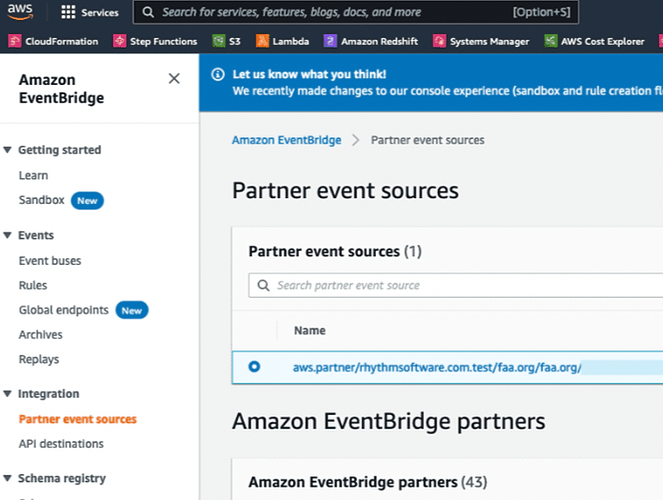The height and width of the screenshot is (500, 663).
Task: Click the Amazon Redshift shortcut icon
Action: pyautogui.click(x=330, y=41)
